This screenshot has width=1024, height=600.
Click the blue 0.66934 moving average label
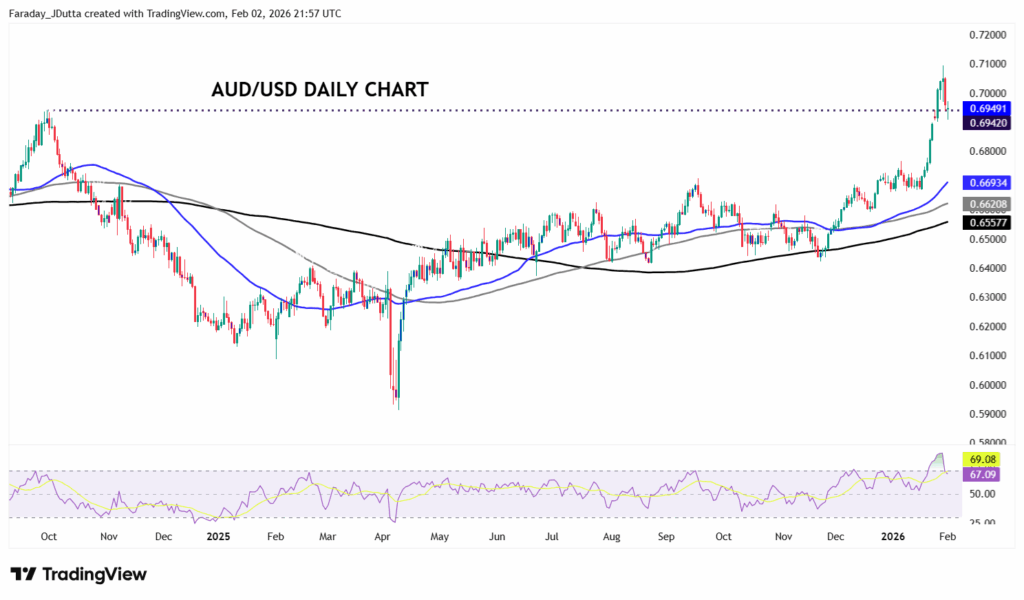986,183
